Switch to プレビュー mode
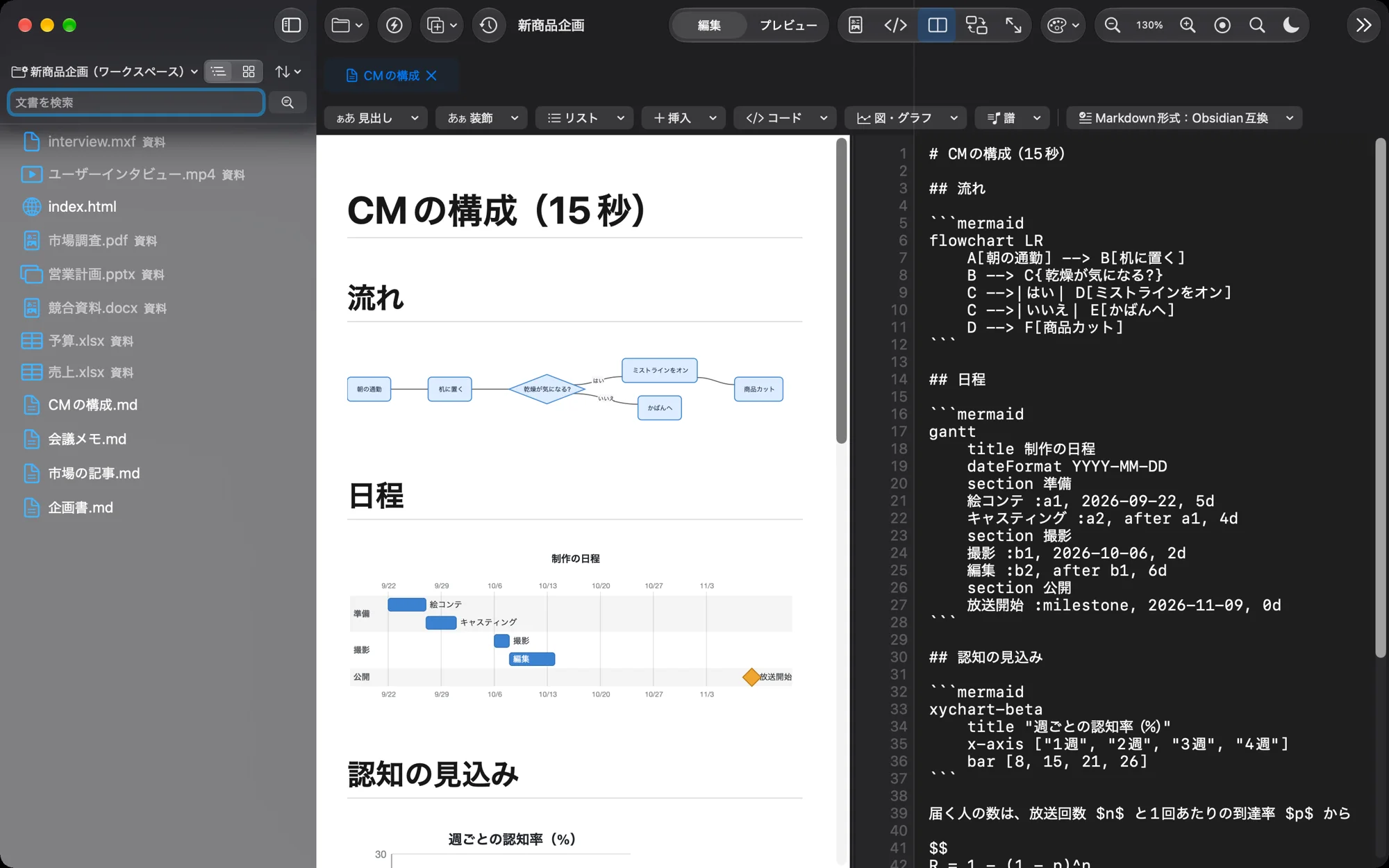Image resolution: width=1389 pixels, height=868 pixels. point(788,26)
